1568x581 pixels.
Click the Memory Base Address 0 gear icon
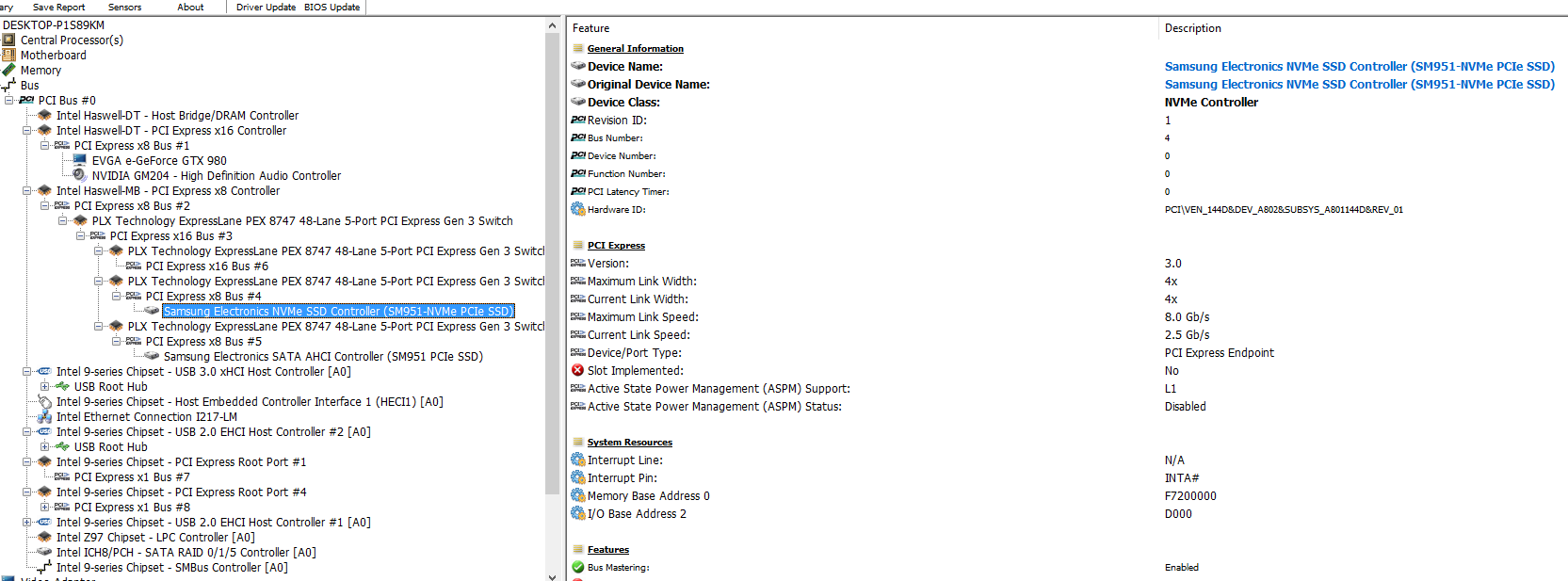pyautogui.click(x=578, y=496)
